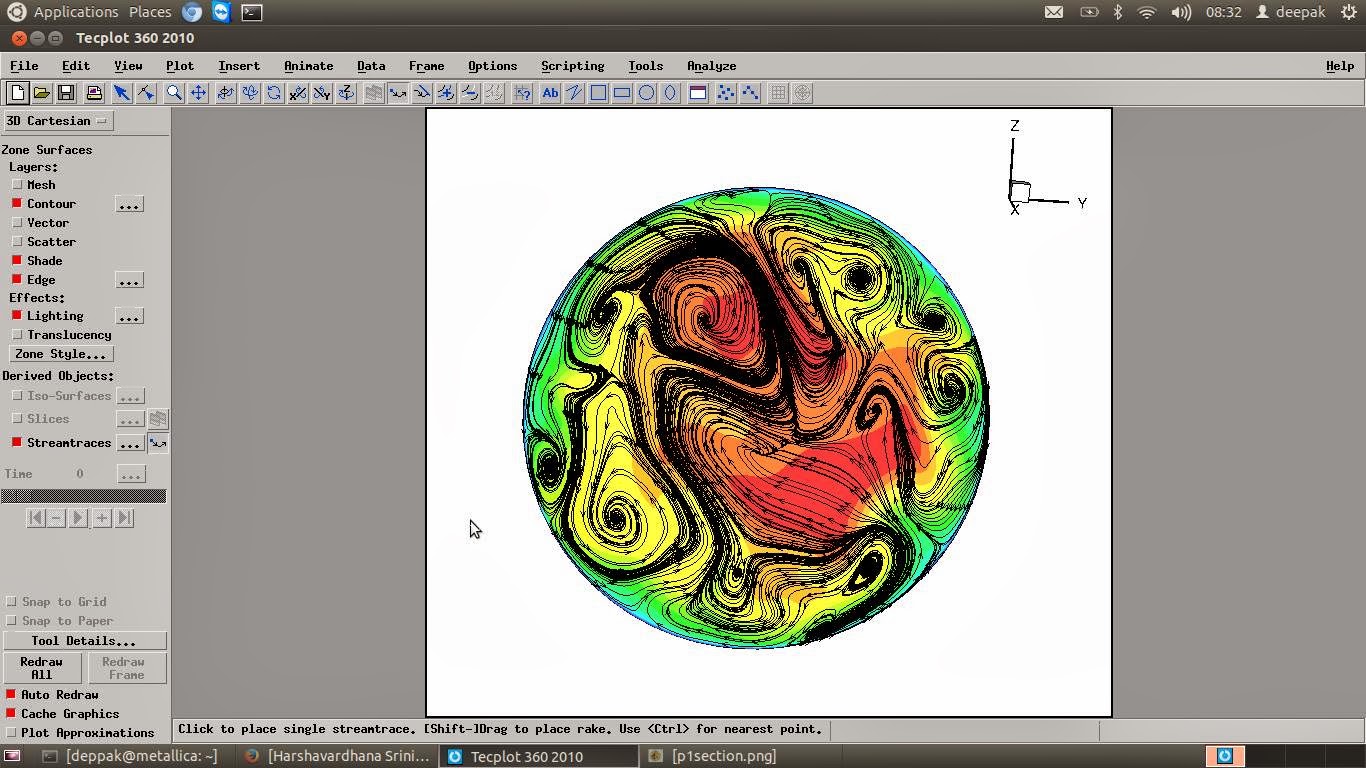Open the Analyze menu
The image size is (1366, 768).
[x=711, y=66]
